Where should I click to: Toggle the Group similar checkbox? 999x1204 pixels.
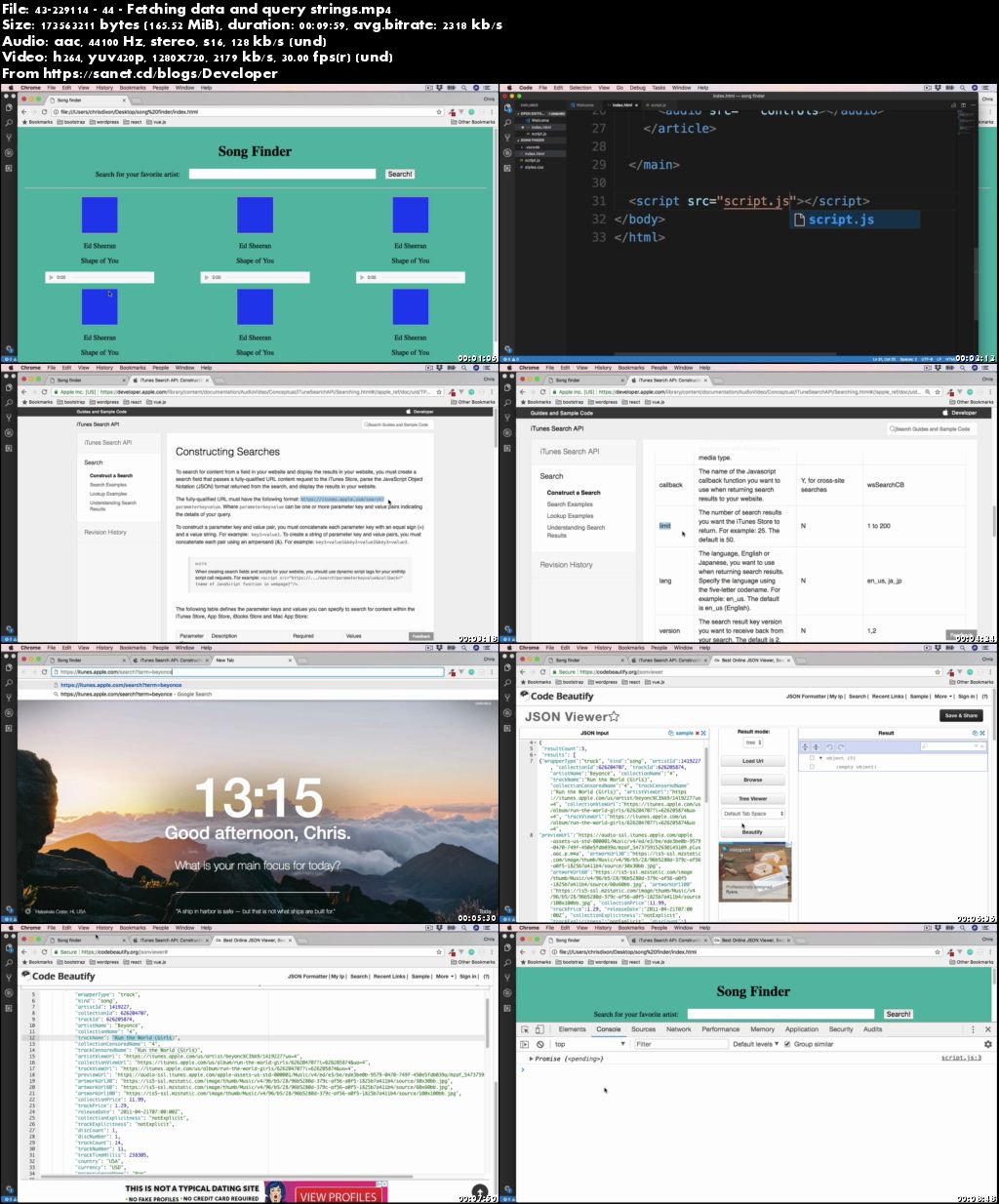pyautogui.click(x=787, y=1044)
